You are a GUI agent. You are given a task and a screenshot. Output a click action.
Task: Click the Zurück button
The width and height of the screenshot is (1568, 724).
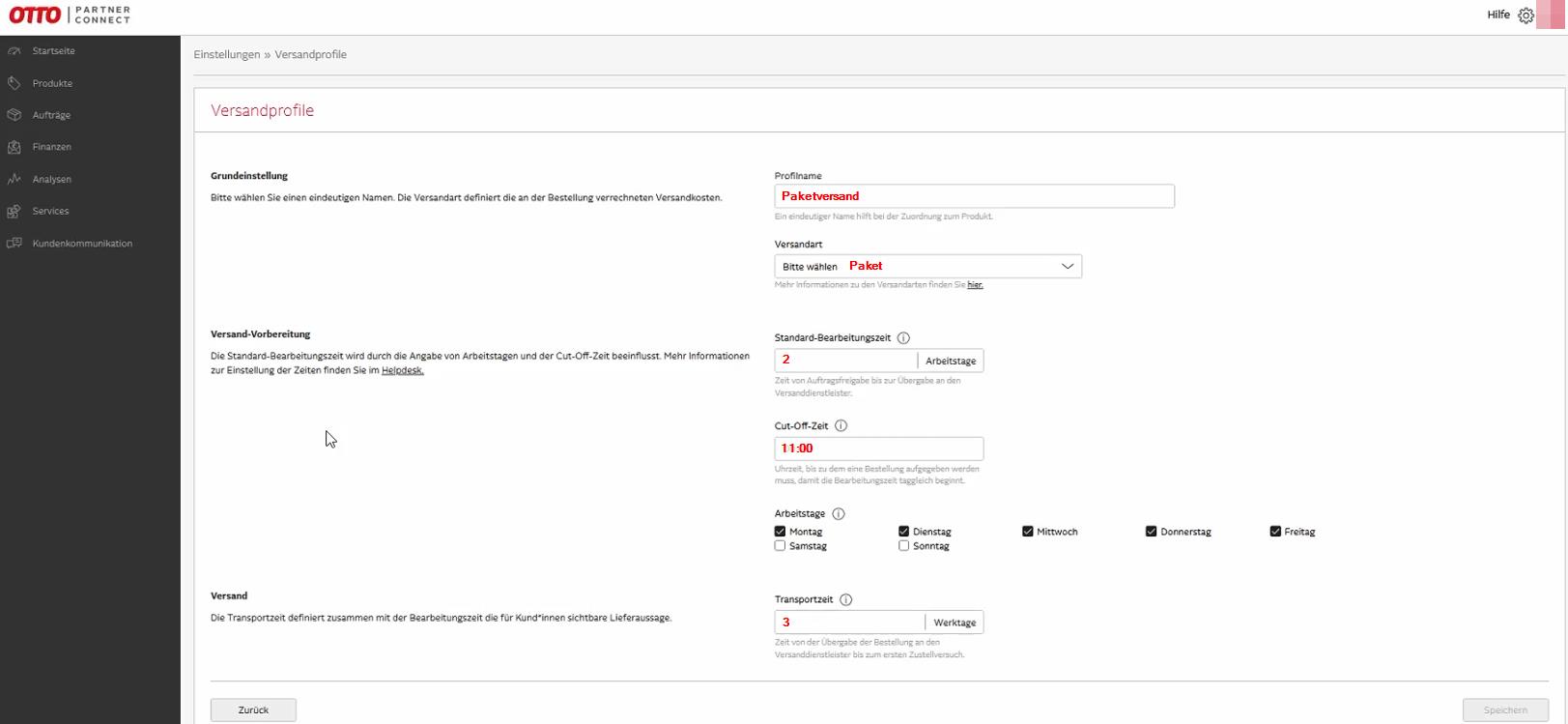point(253,710)
